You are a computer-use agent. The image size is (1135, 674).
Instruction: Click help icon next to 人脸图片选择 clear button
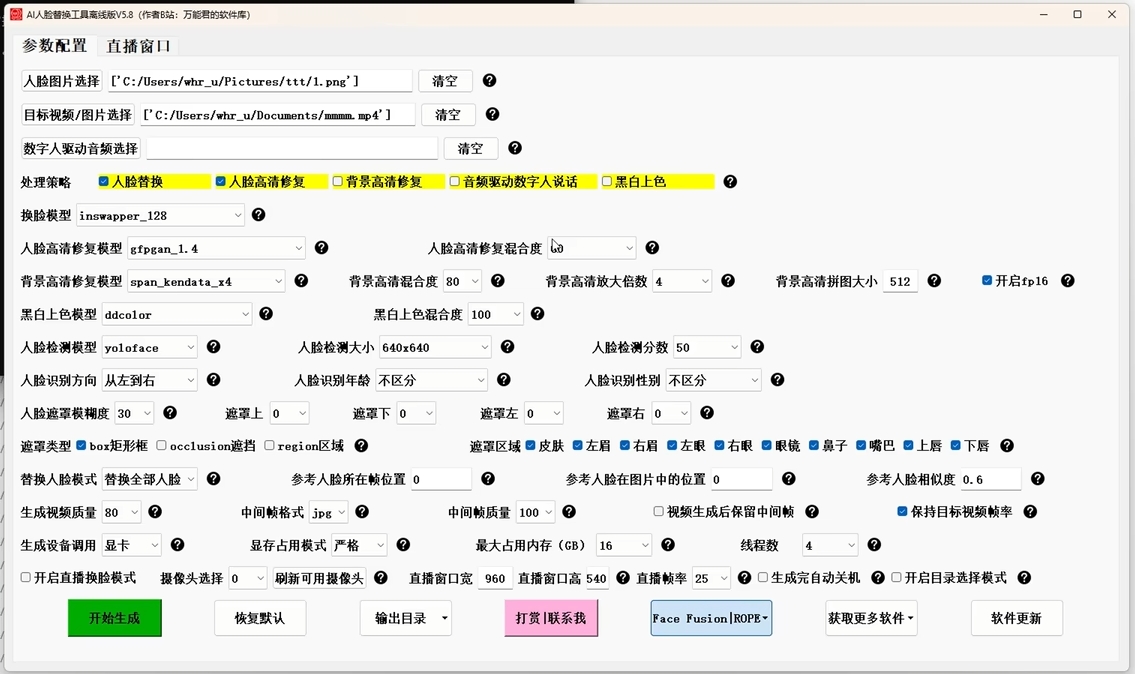point(489,81)
